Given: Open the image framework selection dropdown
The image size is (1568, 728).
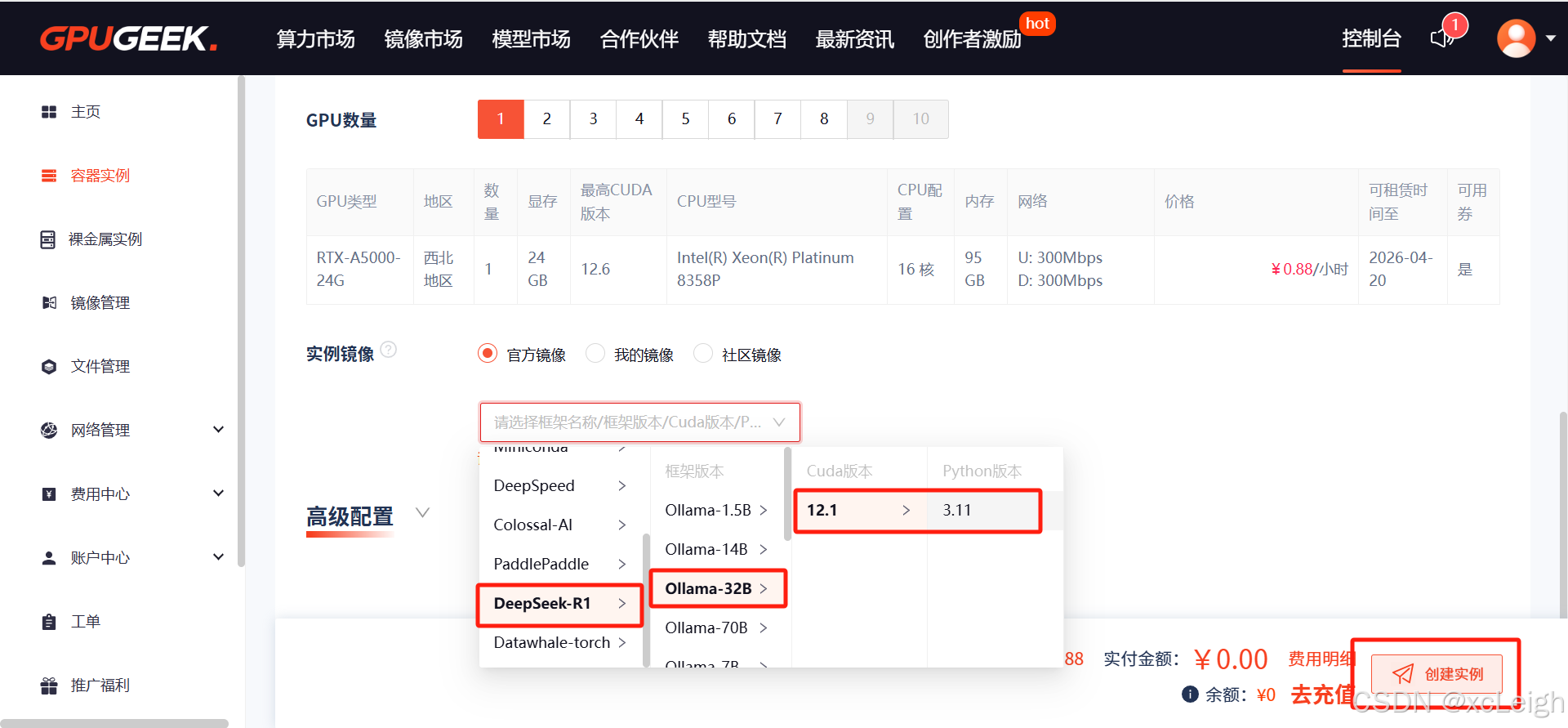Looking at the screenshot, I should point(639,422).
